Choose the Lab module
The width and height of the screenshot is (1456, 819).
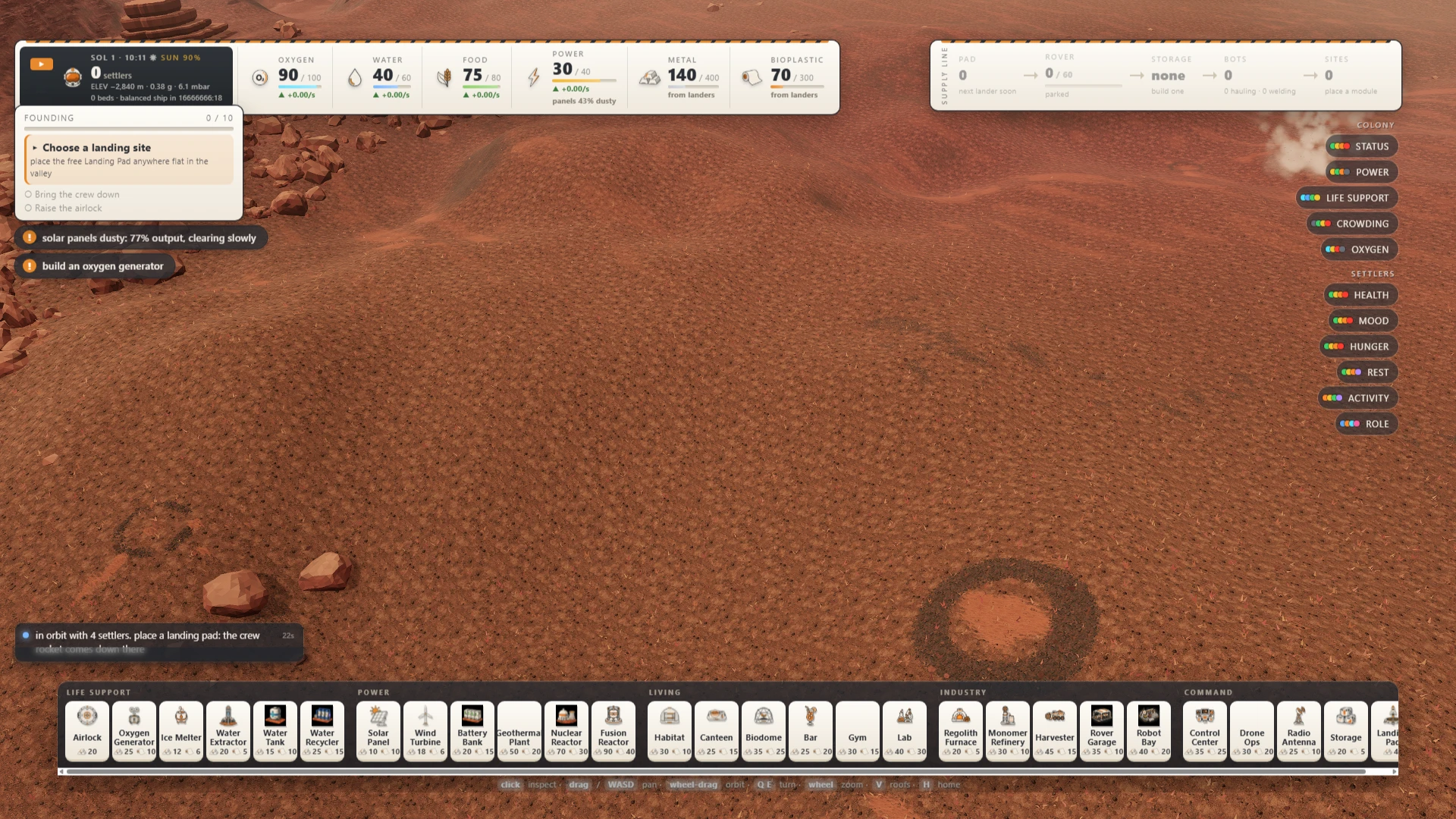905,730
